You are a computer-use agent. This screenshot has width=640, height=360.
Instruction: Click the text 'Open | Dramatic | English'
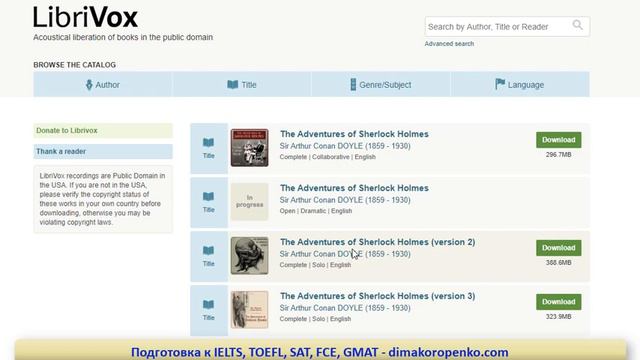(316, 211)
